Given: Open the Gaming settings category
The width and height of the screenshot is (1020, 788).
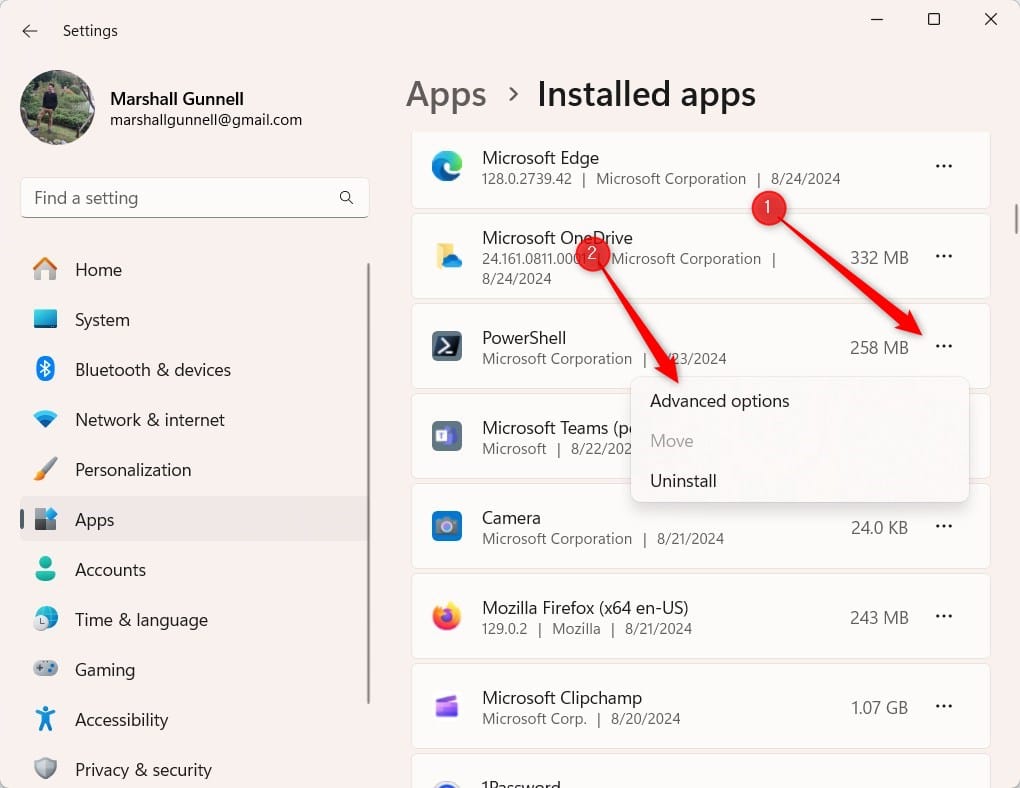Looking at the screenshot, I should [x=105, y=670].
